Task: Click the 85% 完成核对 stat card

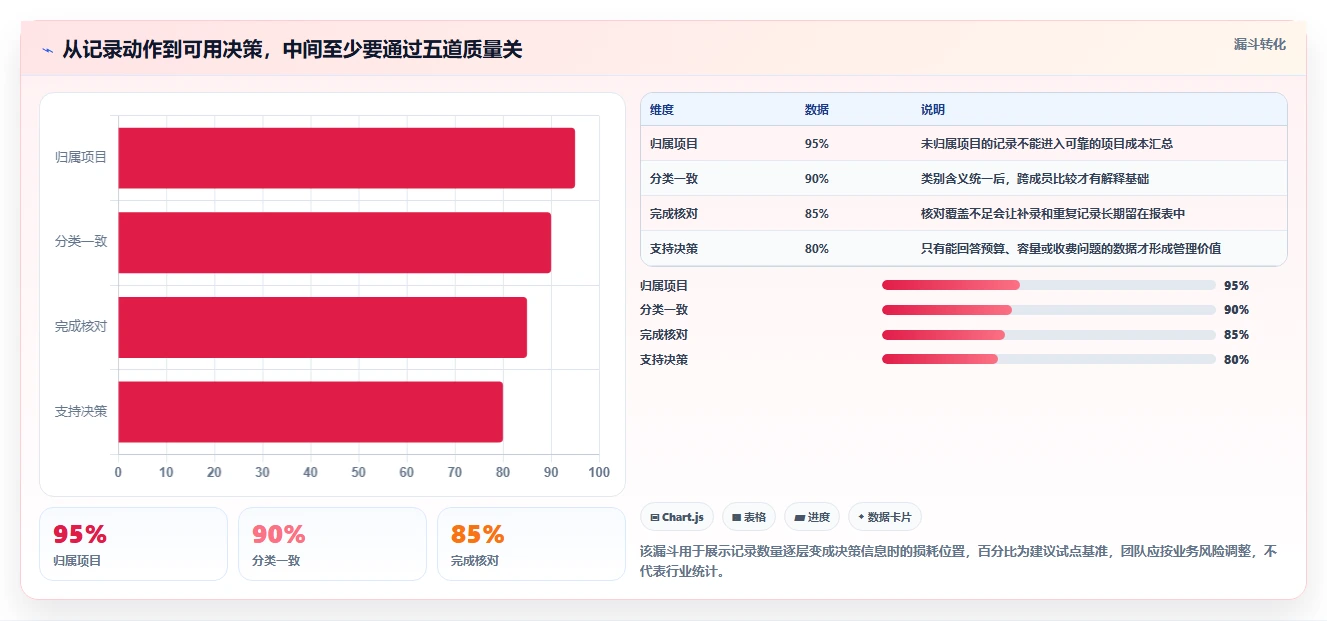Action: coord(531,544)
